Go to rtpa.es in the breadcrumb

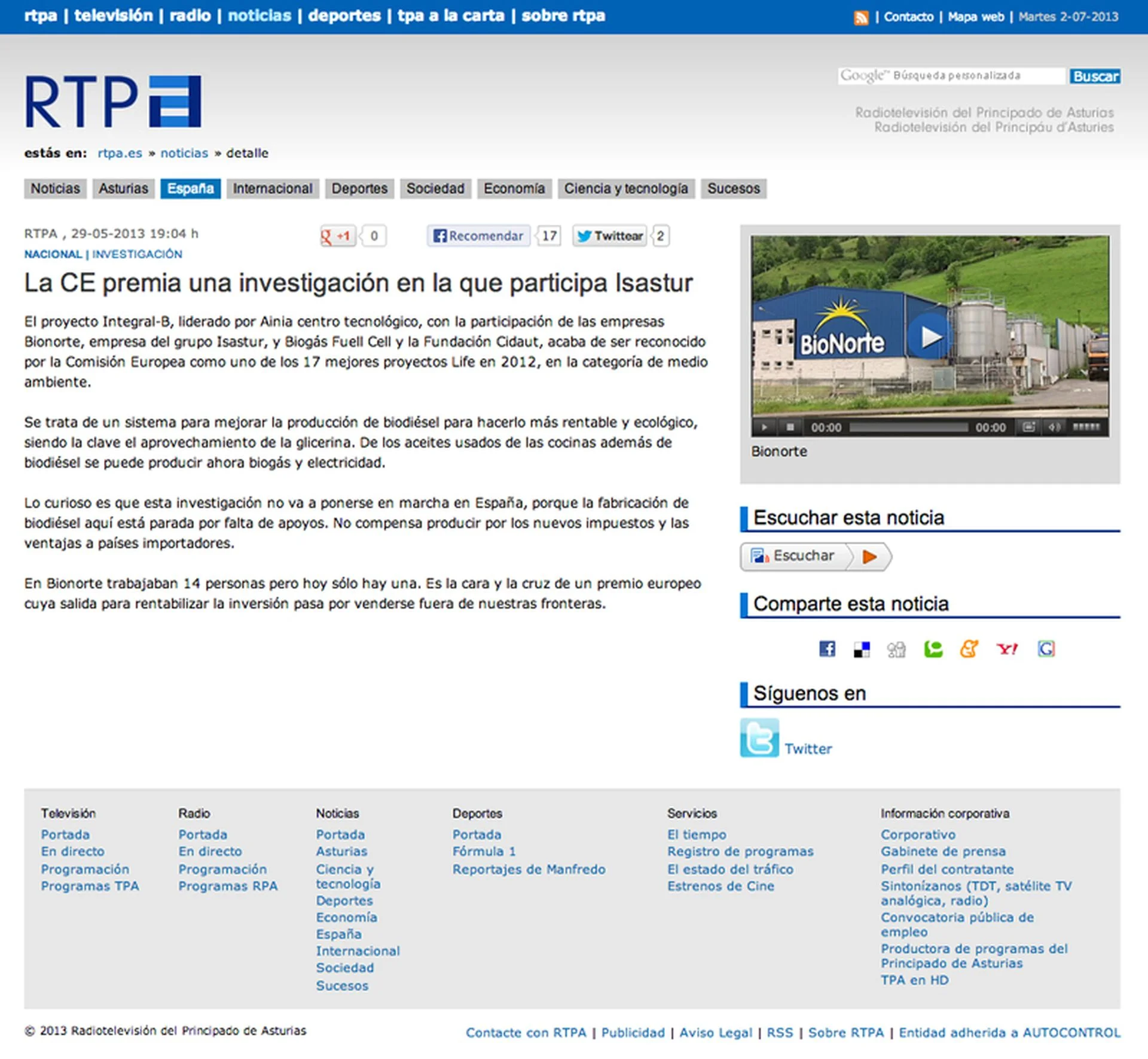point(120,153)
